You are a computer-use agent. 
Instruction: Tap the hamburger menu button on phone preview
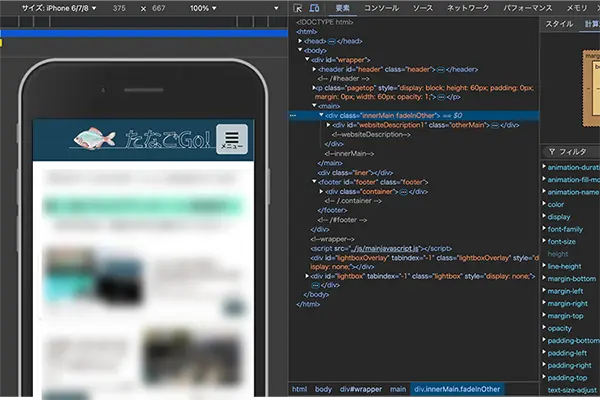233,139
